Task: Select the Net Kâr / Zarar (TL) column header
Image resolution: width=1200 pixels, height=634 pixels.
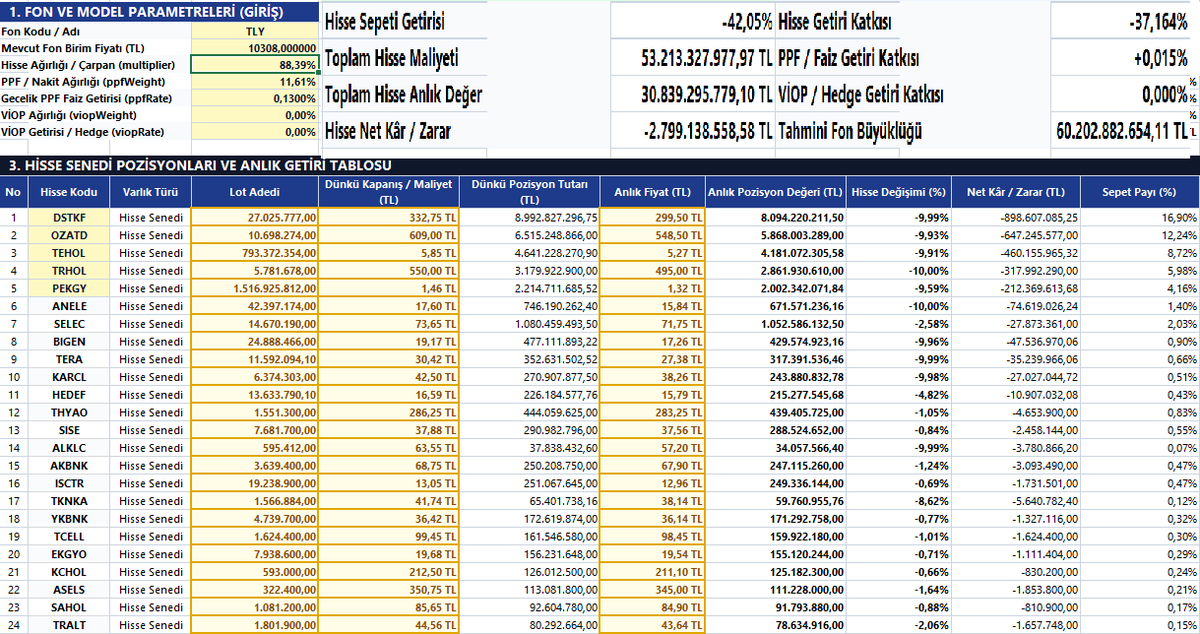Action: pos(1015,192)
